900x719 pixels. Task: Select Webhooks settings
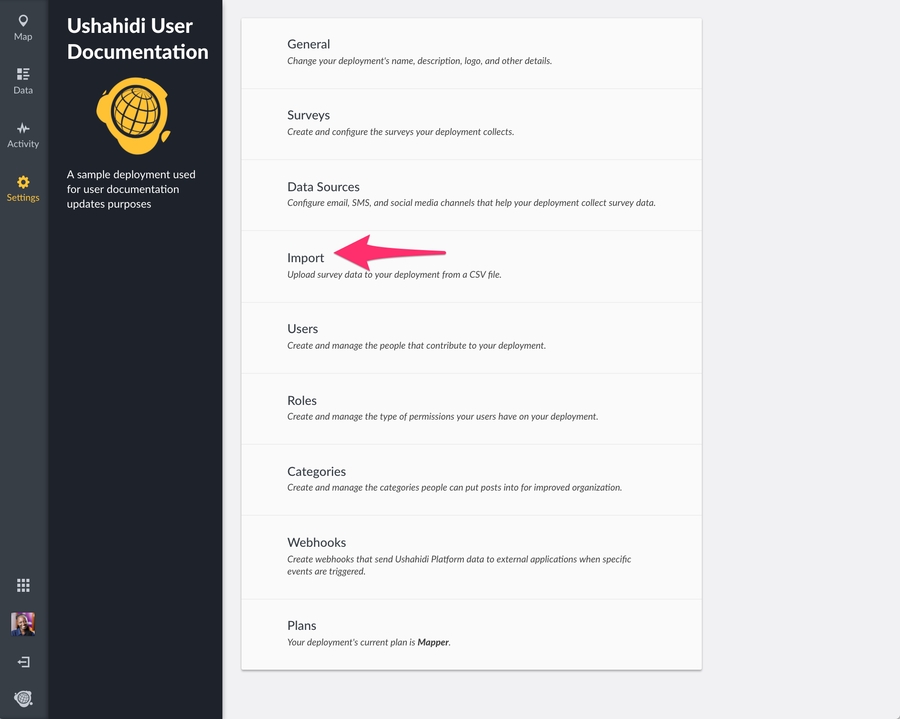(316, 543)
